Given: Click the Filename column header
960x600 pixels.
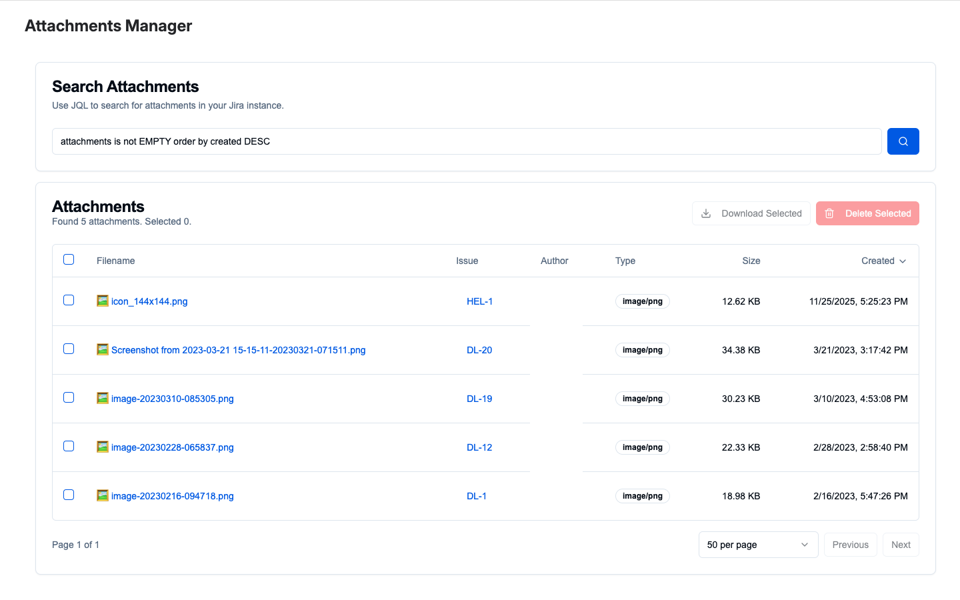Looking at the screenshot, I should (116, 261).
